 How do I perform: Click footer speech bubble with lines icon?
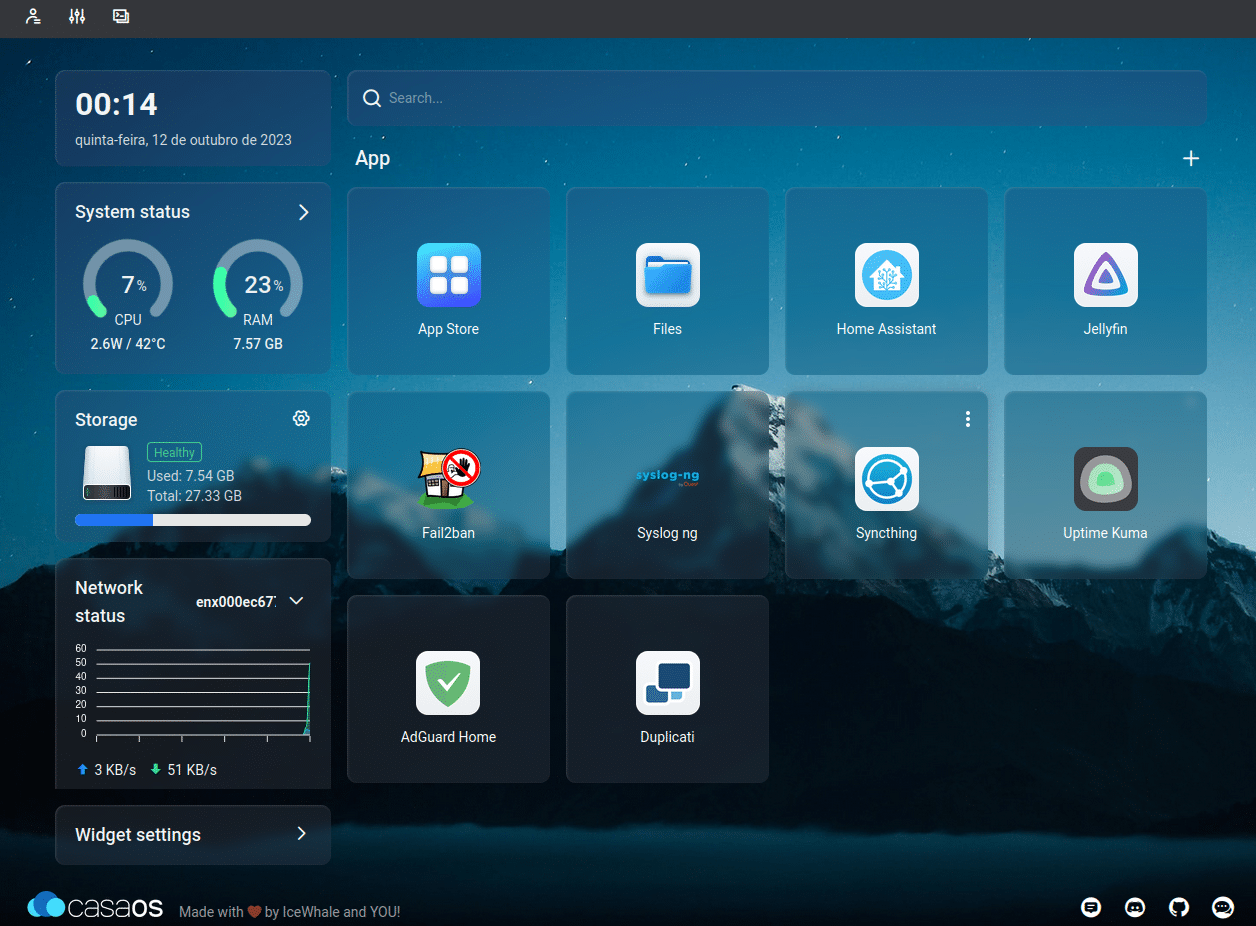[1091, 907]
